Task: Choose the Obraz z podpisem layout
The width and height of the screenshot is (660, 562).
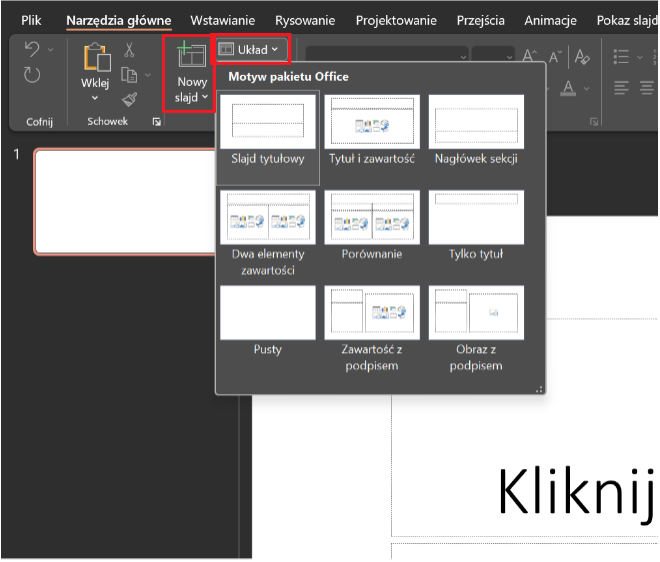Action: (x=476, y=322)
